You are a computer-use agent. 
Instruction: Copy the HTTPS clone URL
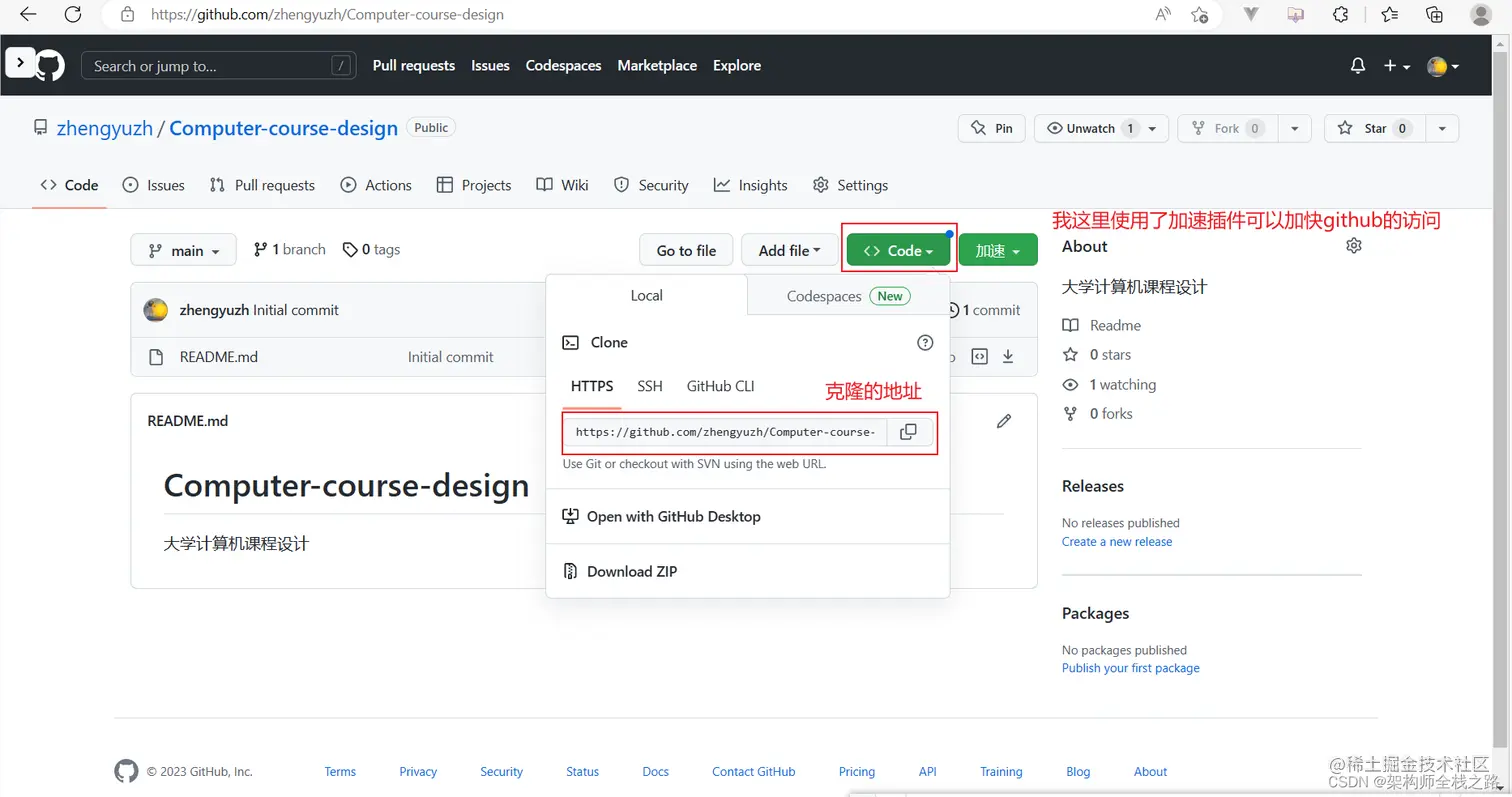click(x=908, y=432)
